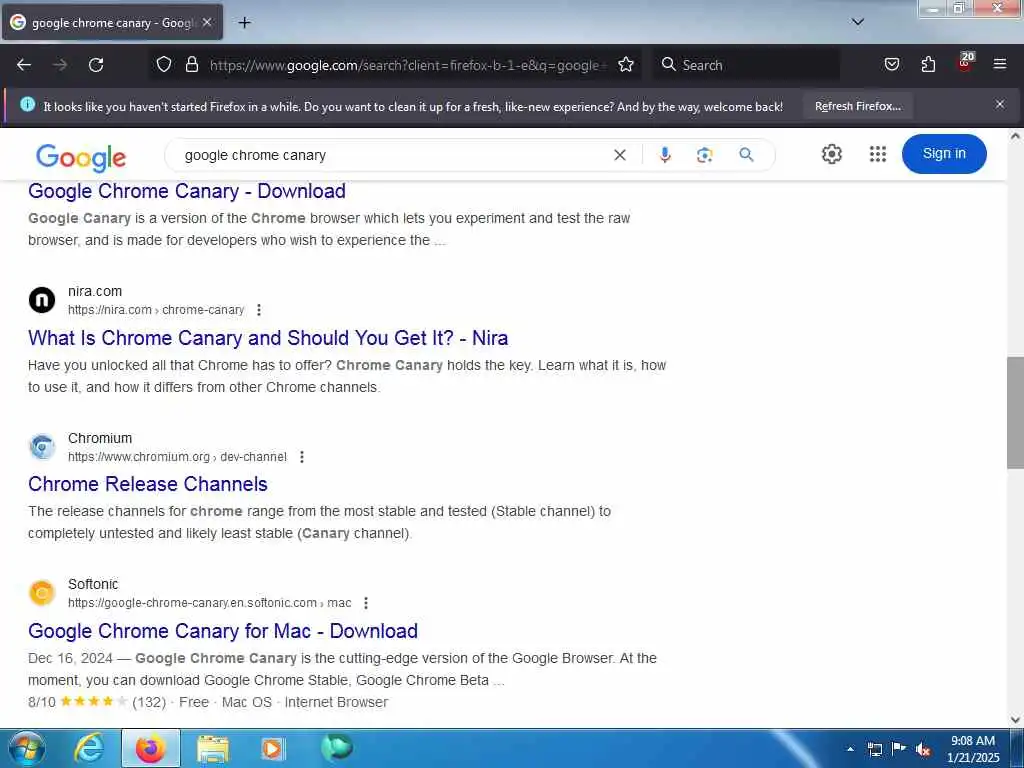Go back with the browser back arrow
This screenshot has width=1024, height=768.
[x=24, y=65]
